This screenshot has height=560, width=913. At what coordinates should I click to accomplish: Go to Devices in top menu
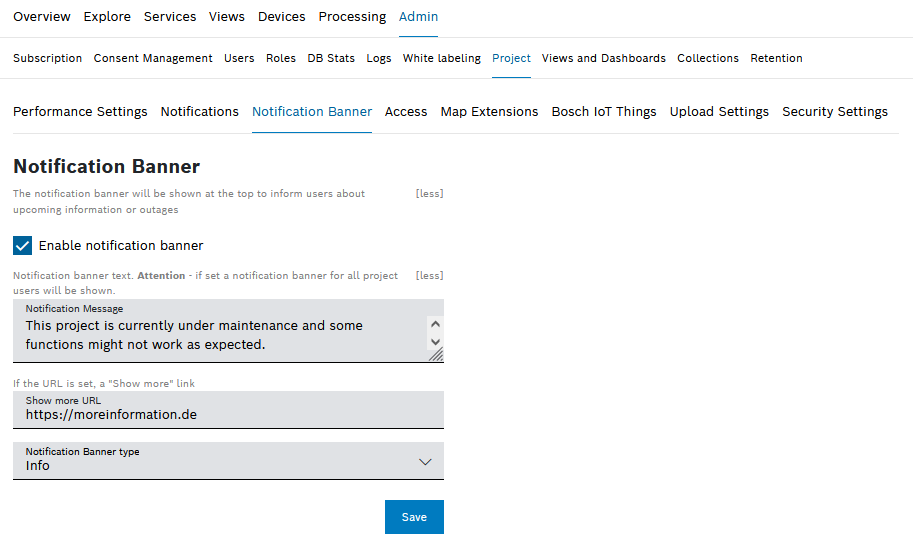point(282,17)
